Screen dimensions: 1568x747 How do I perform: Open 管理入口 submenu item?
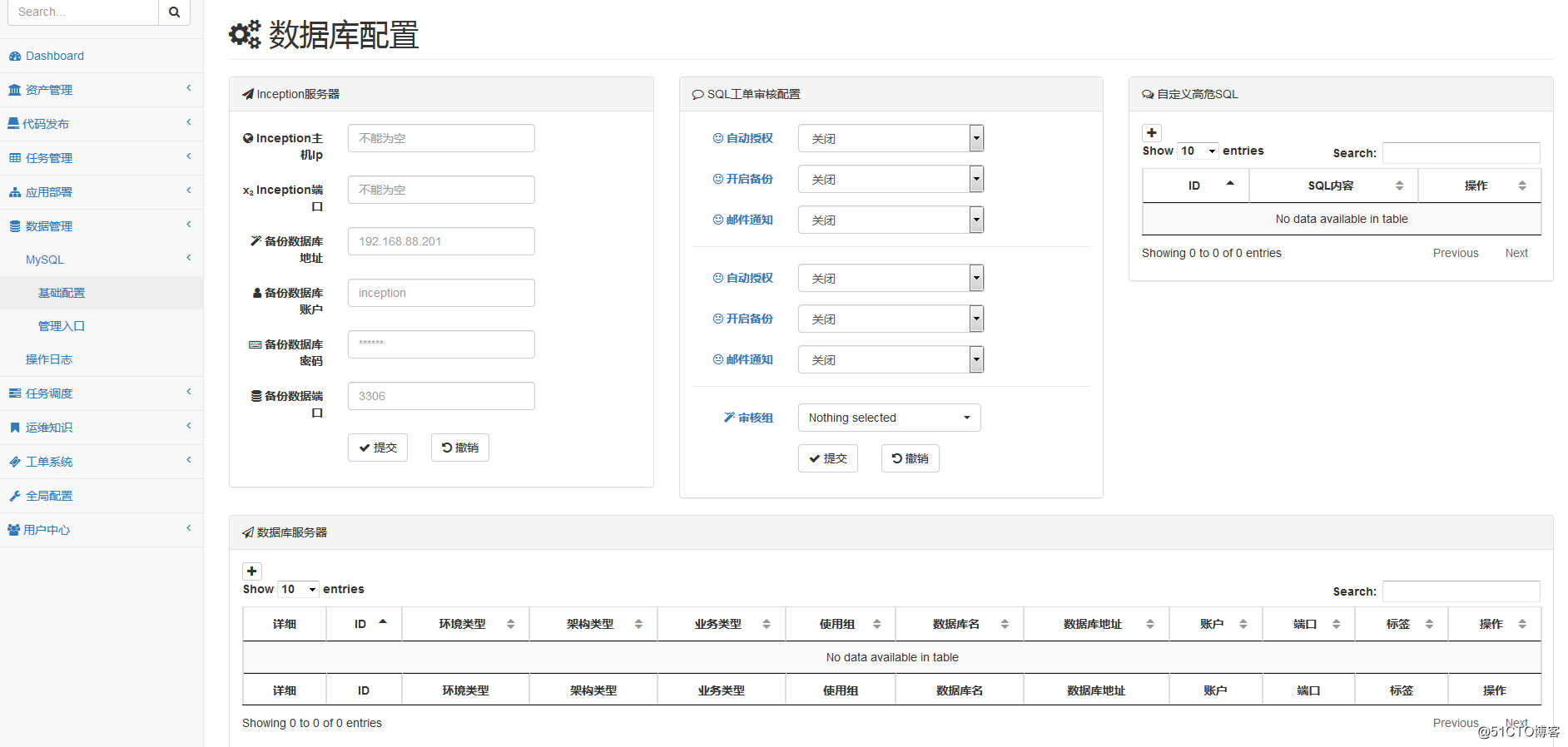pos(102,326)
